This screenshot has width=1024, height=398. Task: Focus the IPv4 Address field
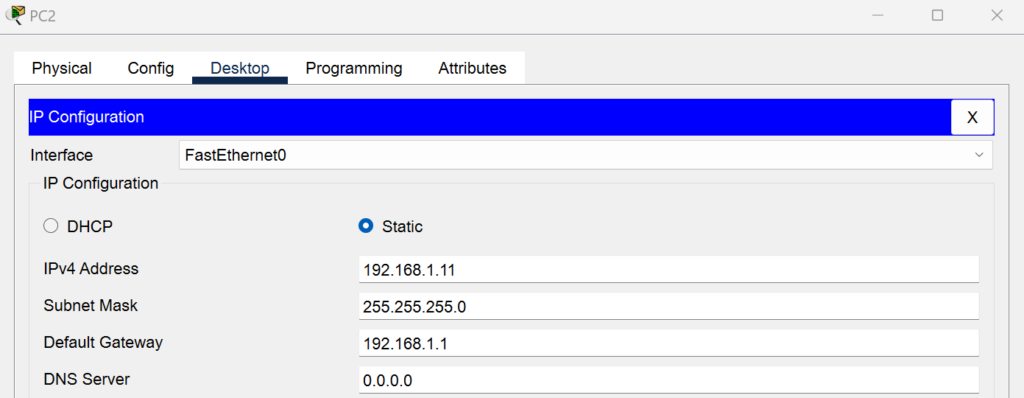669,269
